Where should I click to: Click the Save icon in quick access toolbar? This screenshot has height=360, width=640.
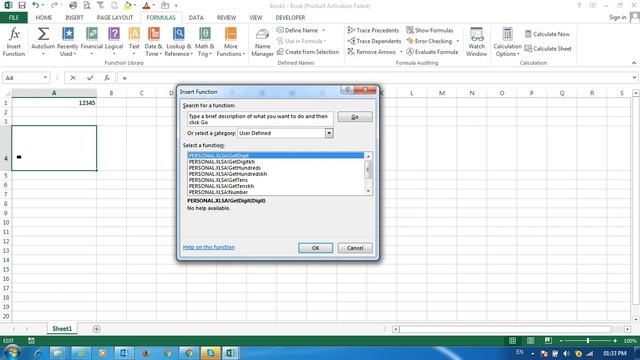pyautogui.click(x=22, y=5)
